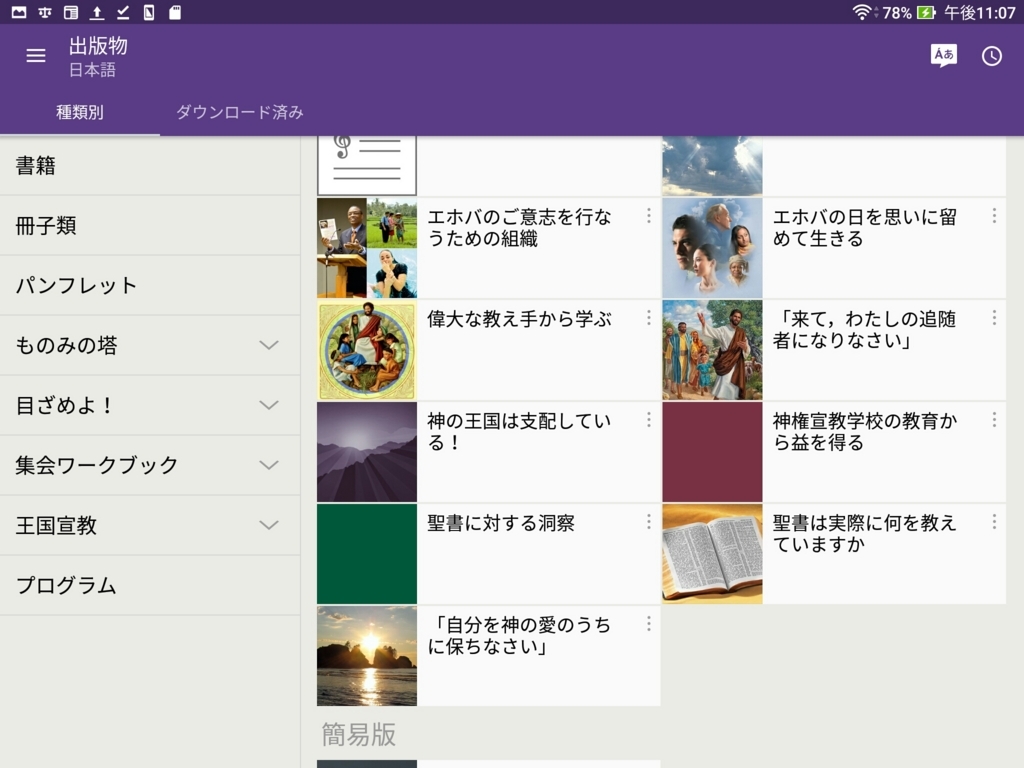Tap the open Bible cover thumbnail

click(712, 554)
